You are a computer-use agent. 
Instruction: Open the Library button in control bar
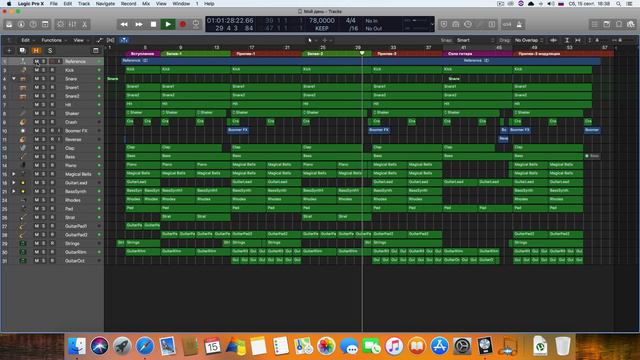[x=9, y=24]
